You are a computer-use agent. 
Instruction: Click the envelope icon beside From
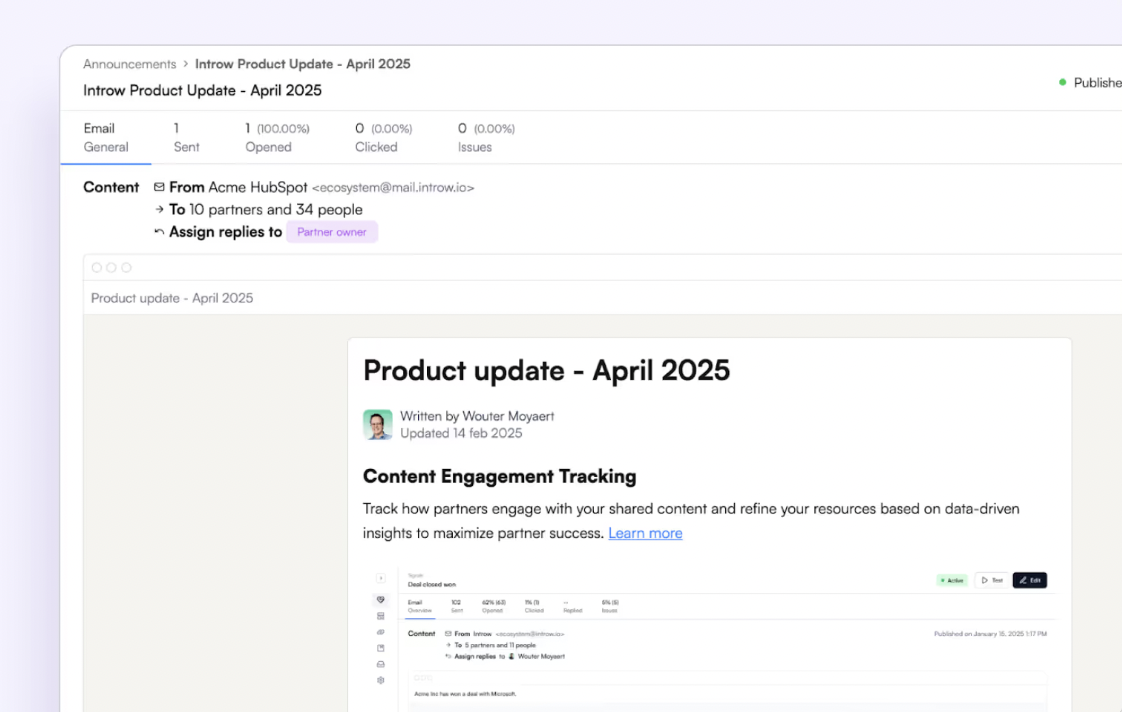159,187
